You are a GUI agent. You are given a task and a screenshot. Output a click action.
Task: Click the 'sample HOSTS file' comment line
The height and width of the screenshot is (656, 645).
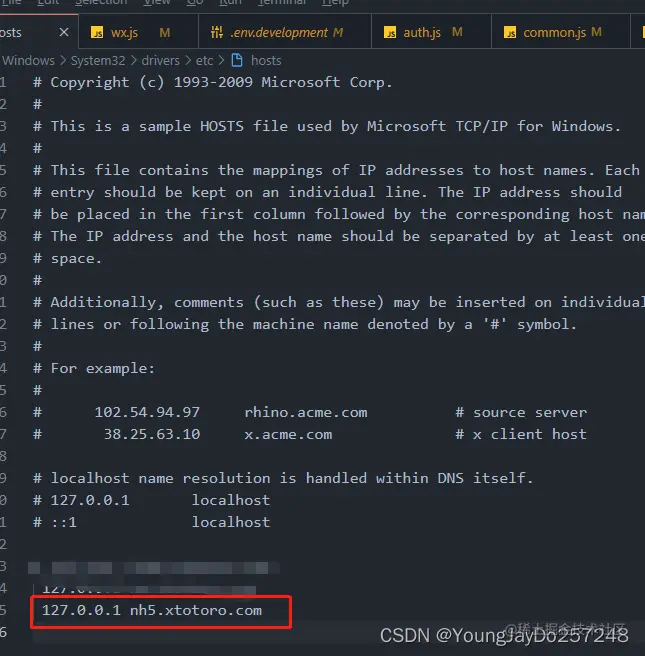pyautogui.click(x=327, y=126)
